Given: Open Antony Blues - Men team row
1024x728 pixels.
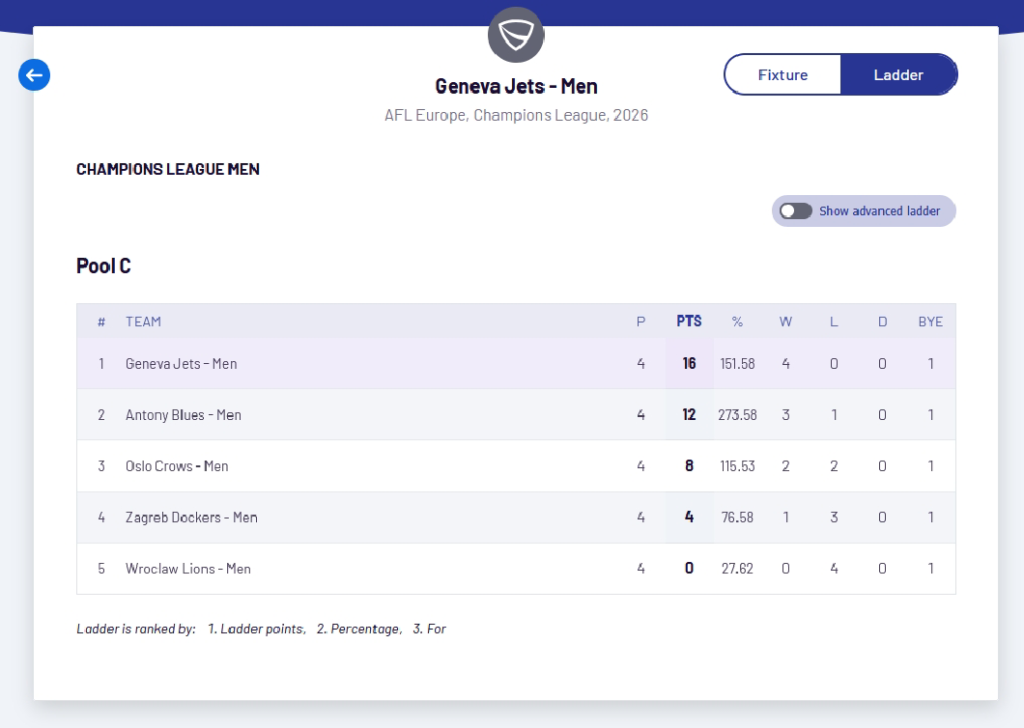Looking at the screenshot, I should (183, 415).
